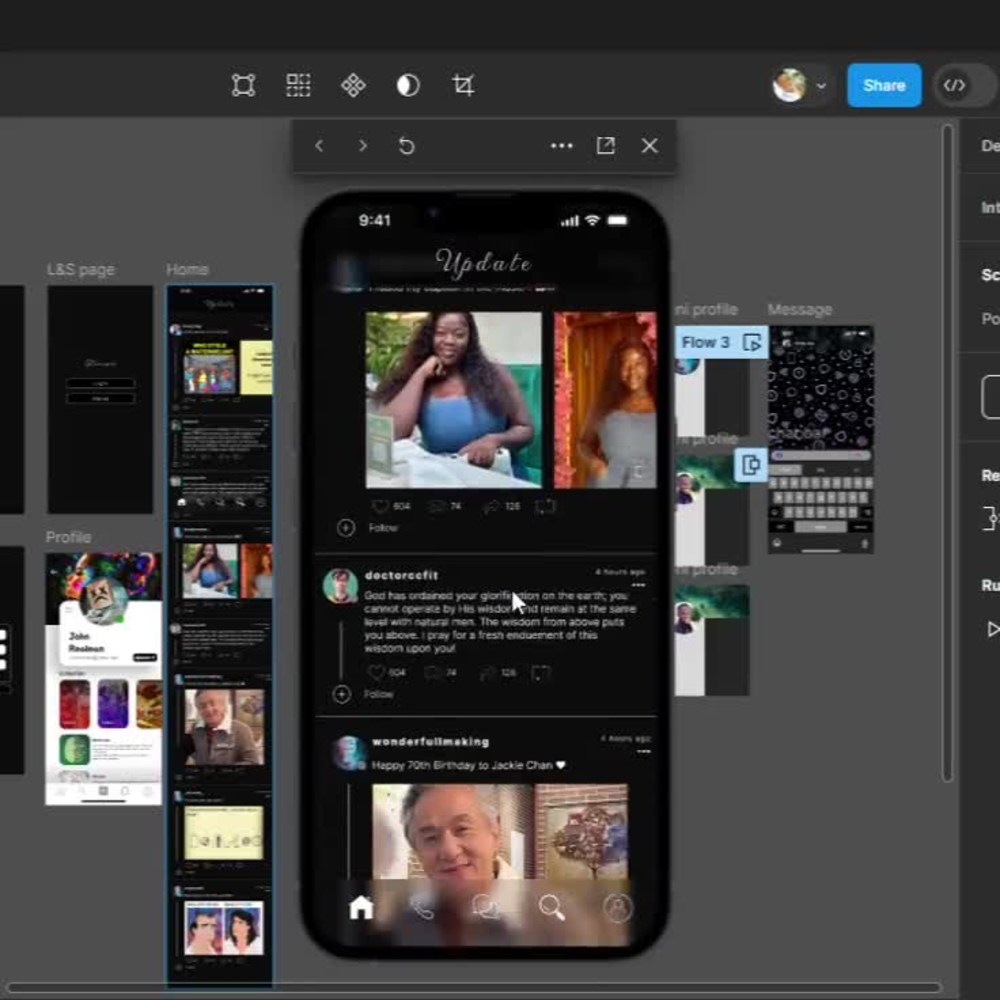Click the Flow 3 play icon

click(x=752, y=342)
